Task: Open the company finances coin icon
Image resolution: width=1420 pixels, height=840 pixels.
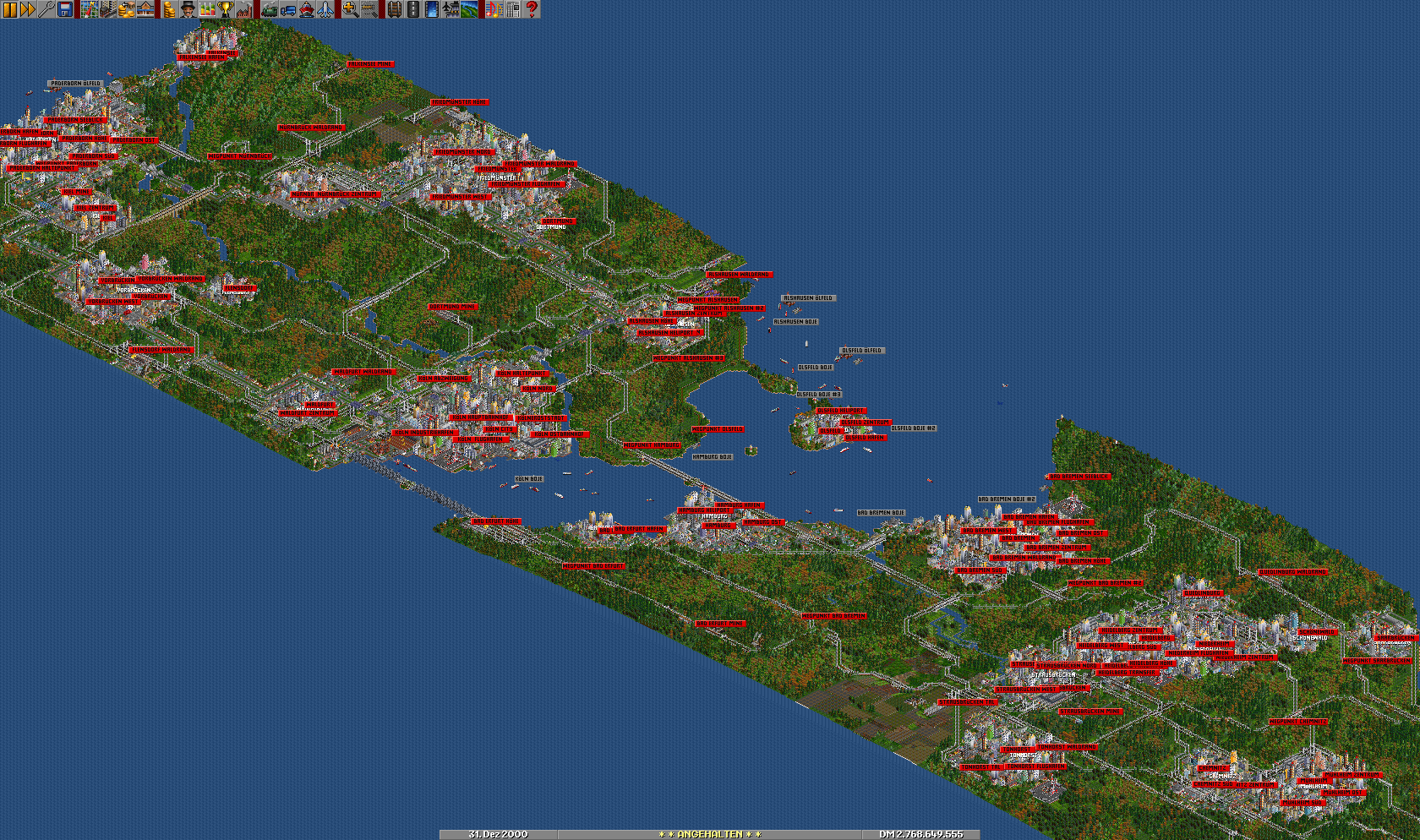Action: click(168, 9)
